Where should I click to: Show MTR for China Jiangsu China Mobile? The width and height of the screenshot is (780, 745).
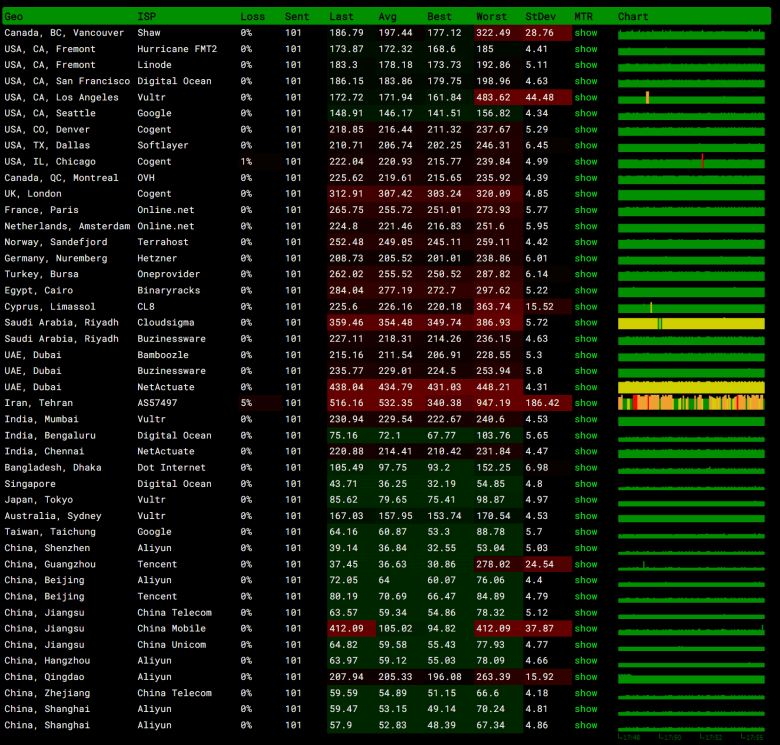pyautogui.click(x=585, y=629)
